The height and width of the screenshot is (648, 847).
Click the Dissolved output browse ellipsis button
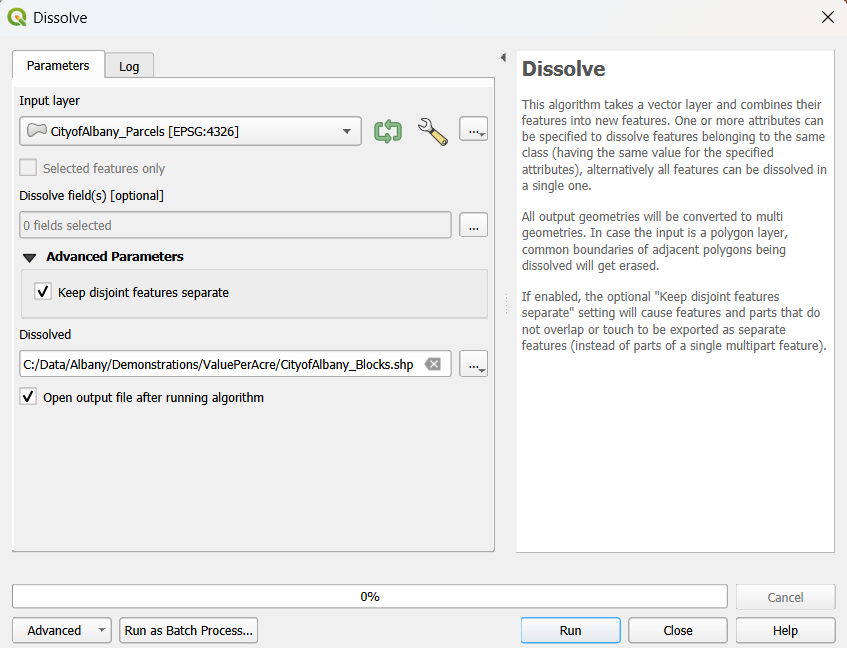tap(473, 365)
